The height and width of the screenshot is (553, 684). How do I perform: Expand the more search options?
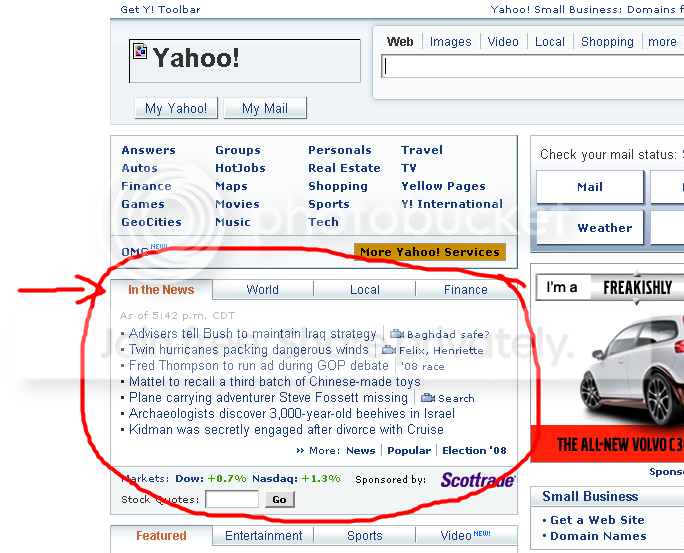pyautogui.click(x=662, y=42)
